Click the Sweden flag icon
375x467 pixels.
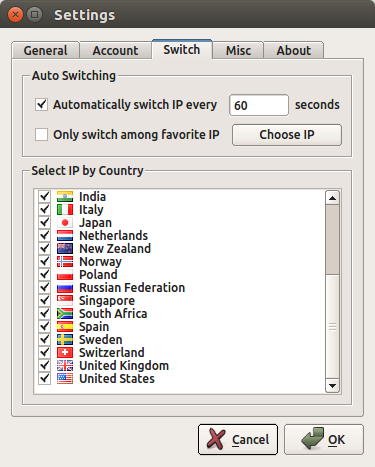click(65, 340)
